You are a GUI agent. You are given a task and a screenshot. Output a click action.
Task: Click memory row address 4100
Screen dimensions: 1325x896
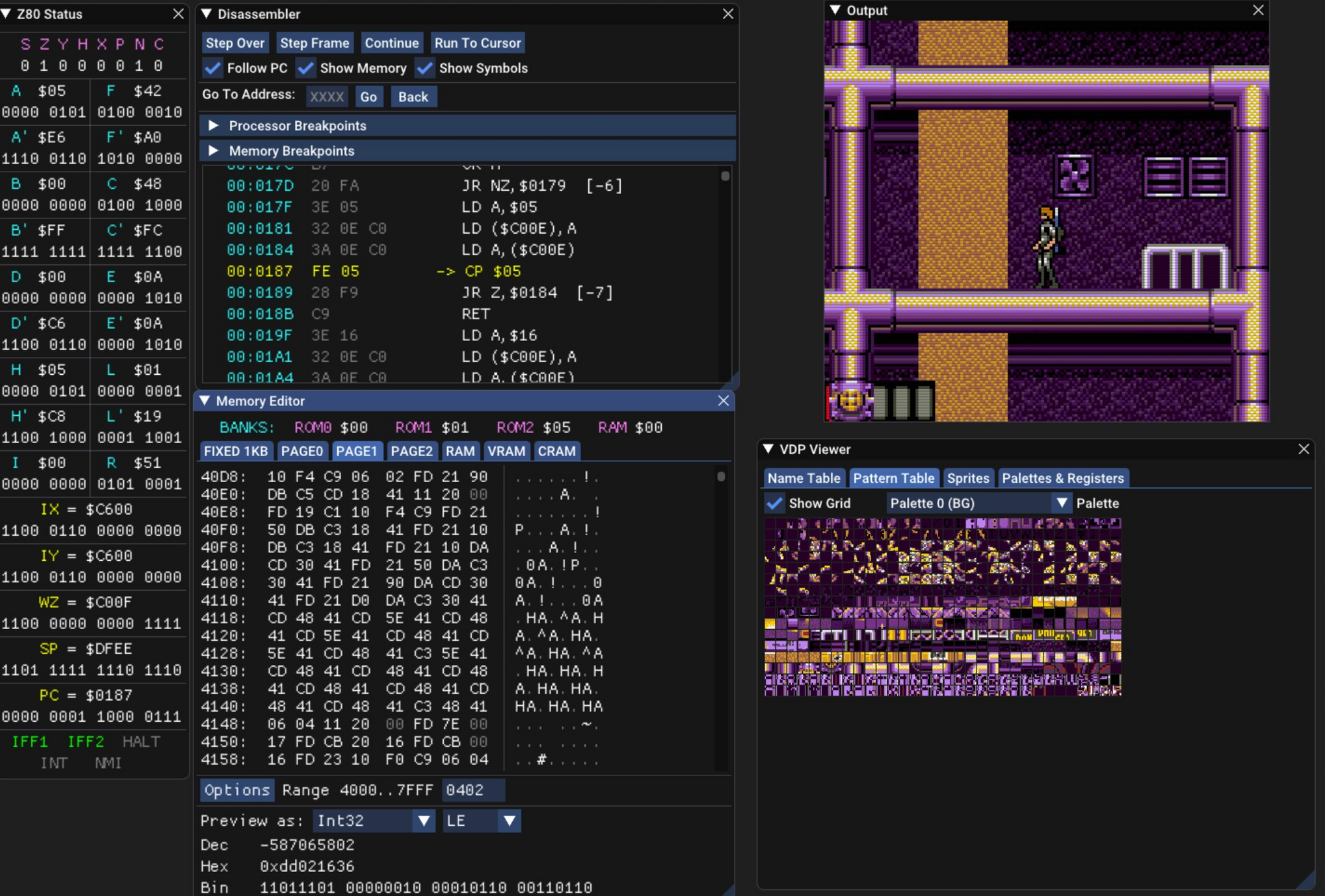(x=223, y=566)
